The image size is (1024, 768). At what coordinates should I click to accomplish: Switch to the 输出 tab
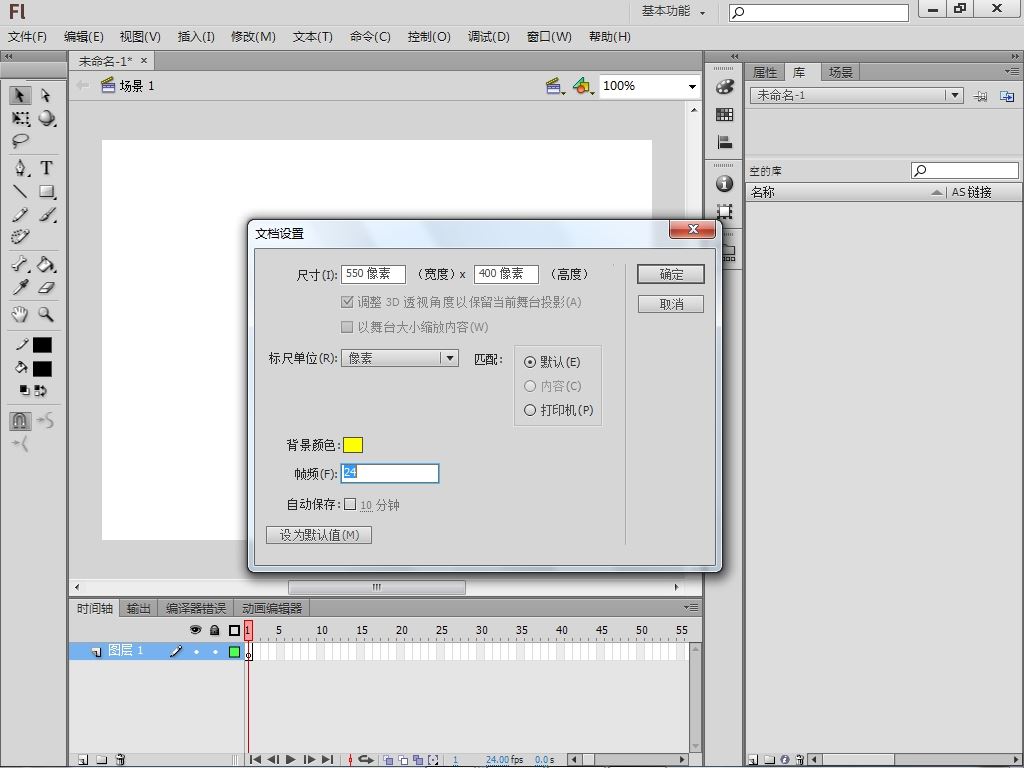point(138,609)
